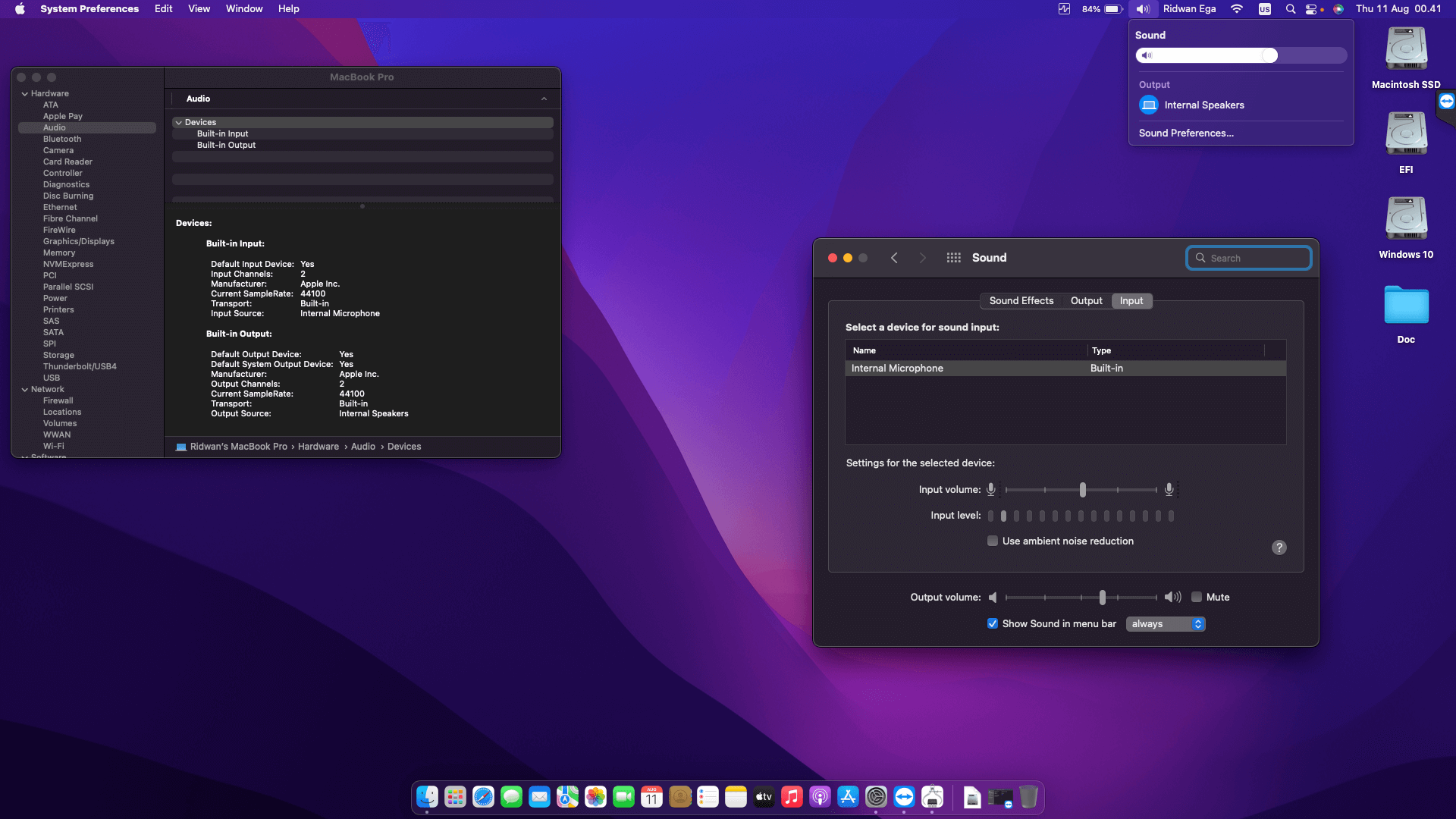Click the help question mark button
The width and height of the screenshot is (1456, 819).
click(x=1279, y=547)
